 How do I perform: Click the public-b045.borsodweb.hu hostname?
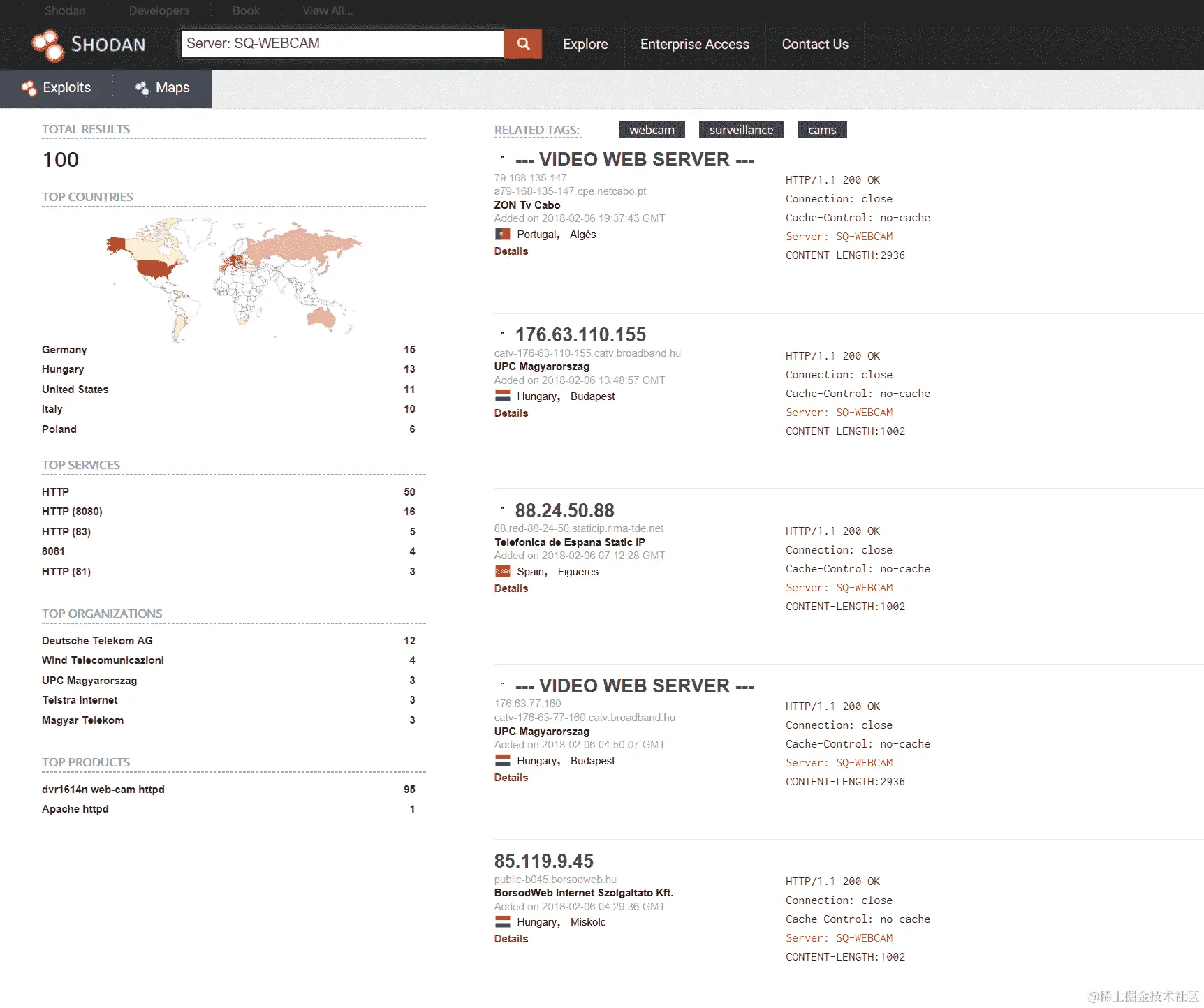(555, 880)
